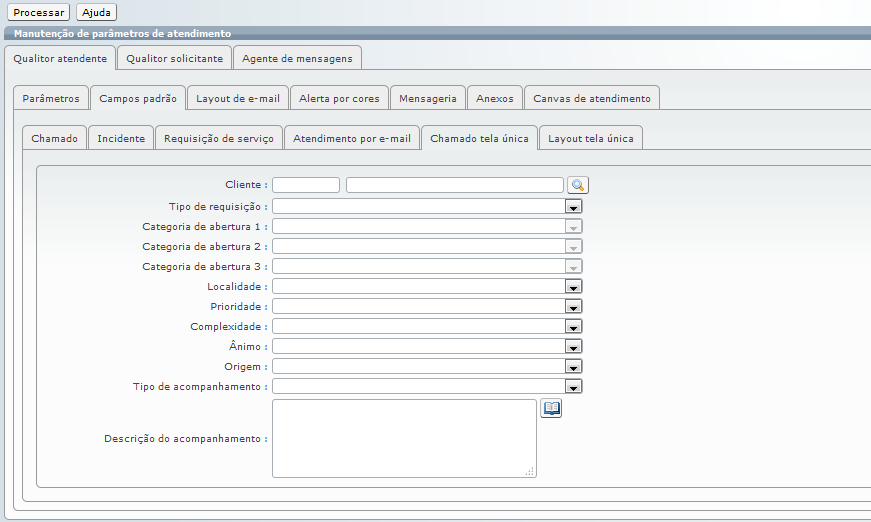Select the Parâmetros tab
Viewport: 871px width, 522px height.
(51, 98)
